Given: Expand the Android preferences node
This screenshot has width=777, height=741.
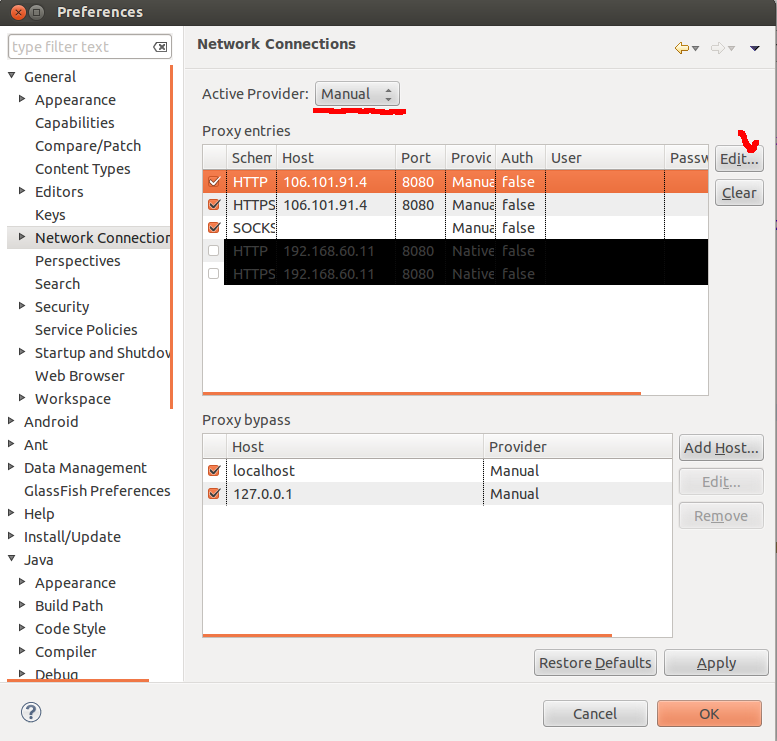Looking at the screenshot, I should [11, 421].
